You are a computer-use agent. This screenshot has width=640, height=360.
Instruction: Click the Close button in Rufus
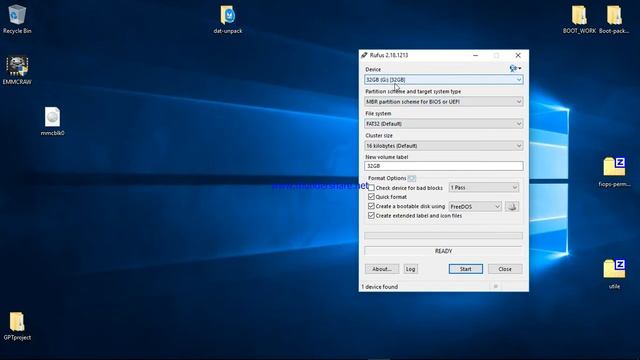tap(505, 269)
